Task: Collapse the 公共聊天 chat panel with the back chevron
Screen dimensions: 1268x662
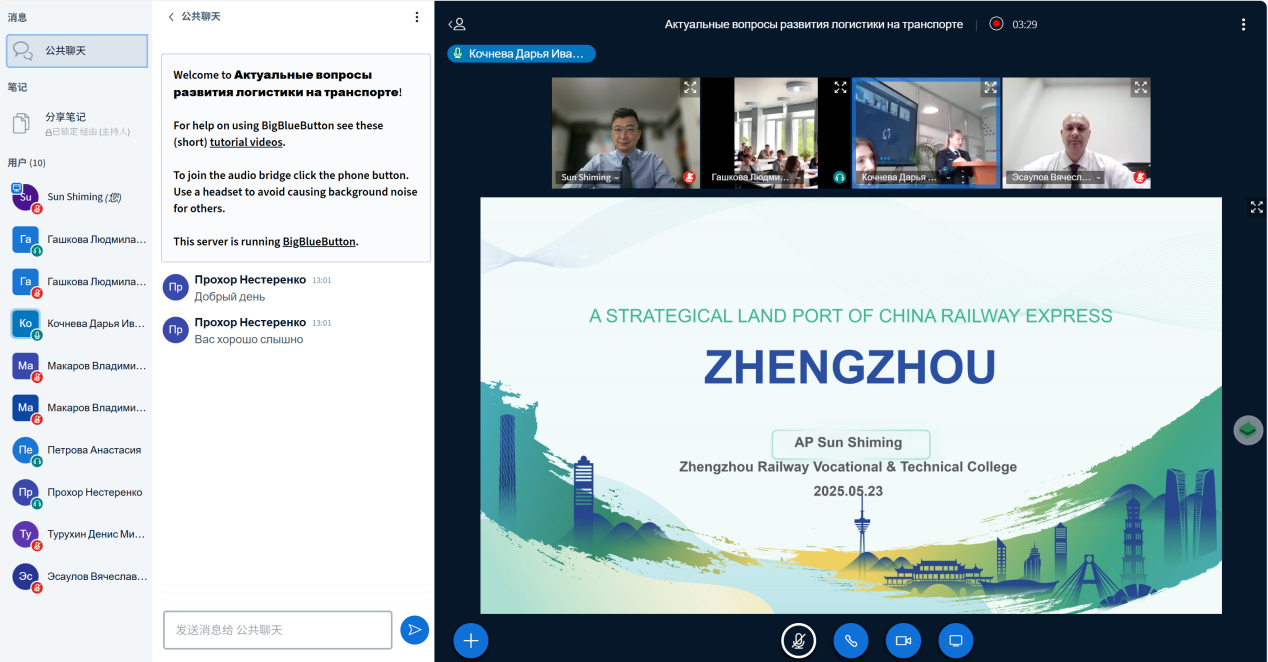Action: tap(171, 17)
